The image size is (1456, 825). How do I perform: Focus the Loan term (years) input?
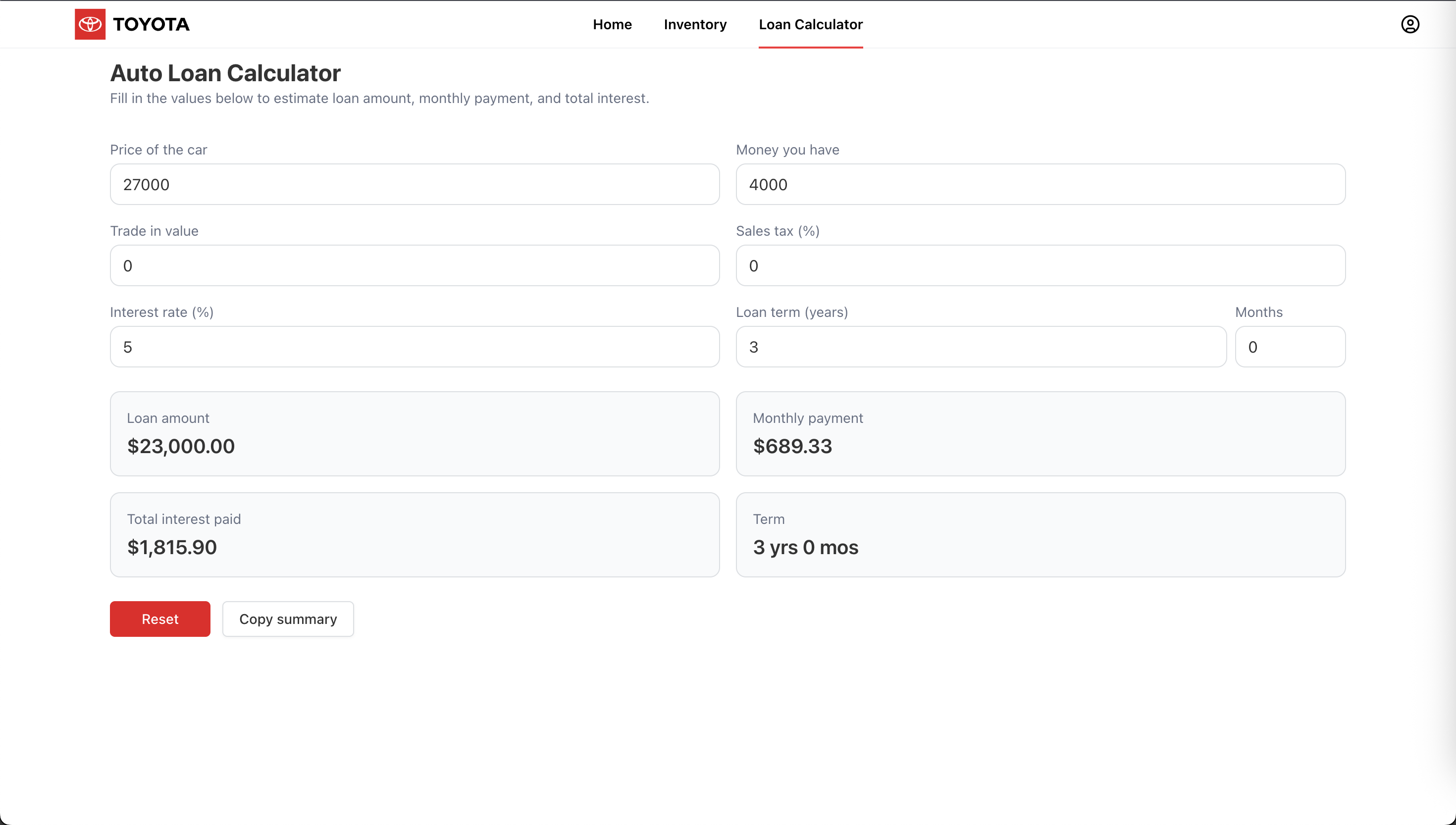tap(980, 346)
